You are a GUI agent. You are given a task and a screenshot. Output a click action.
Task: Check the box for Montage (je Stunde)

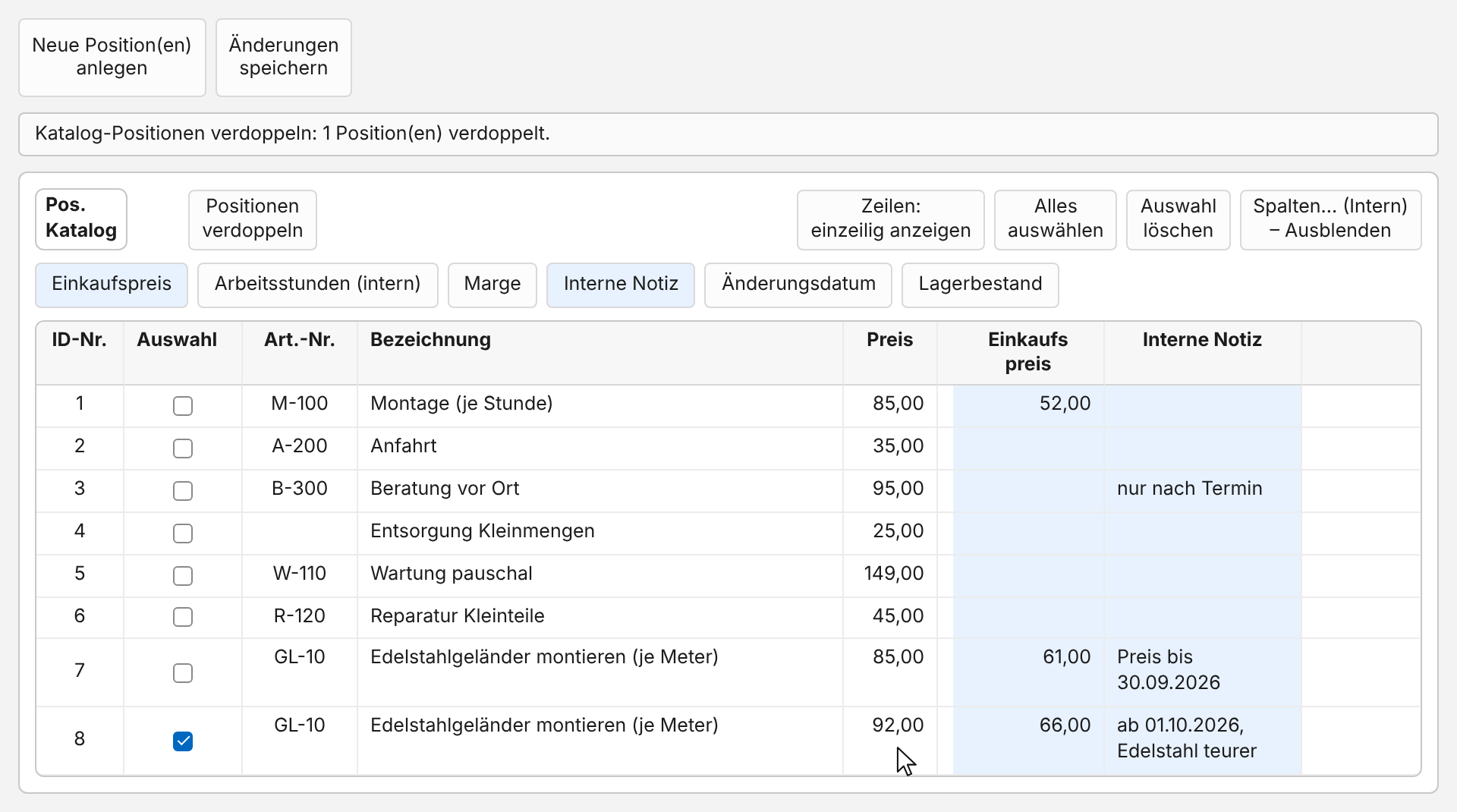[183, 406]
